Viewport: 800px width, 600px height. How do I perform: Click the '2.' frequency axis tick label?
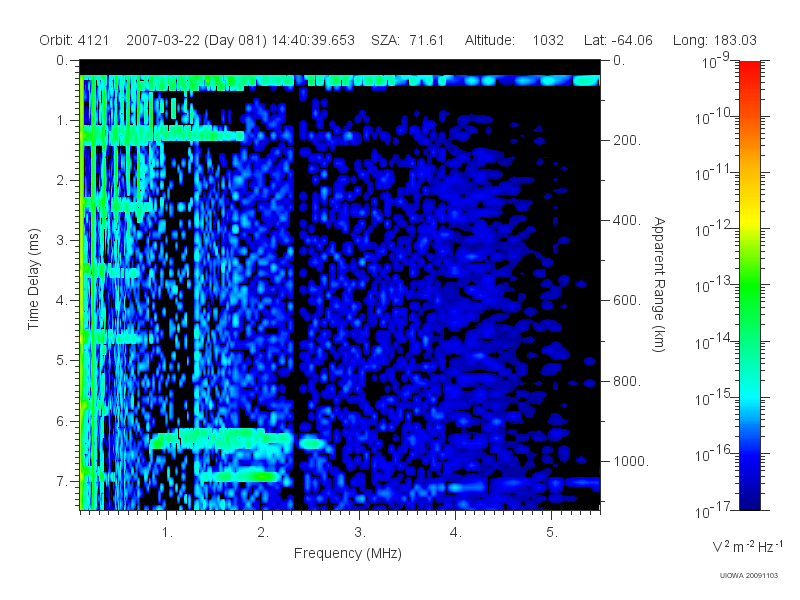(263, 533)
